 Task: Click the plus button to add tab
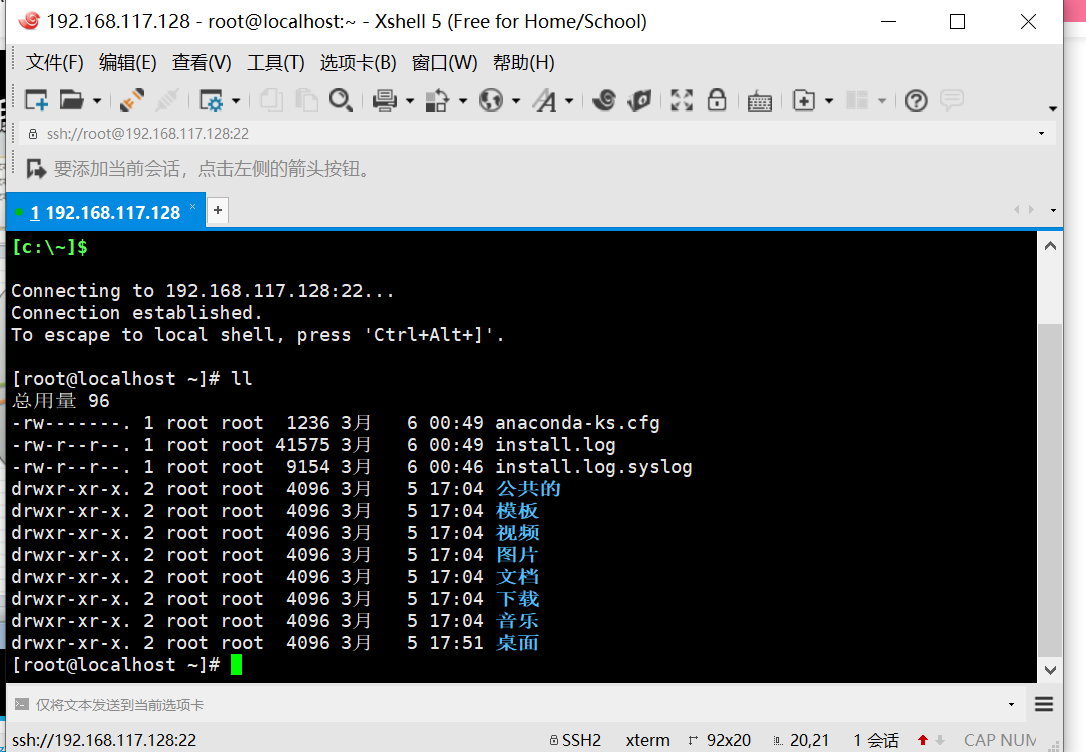pos(217,211)
